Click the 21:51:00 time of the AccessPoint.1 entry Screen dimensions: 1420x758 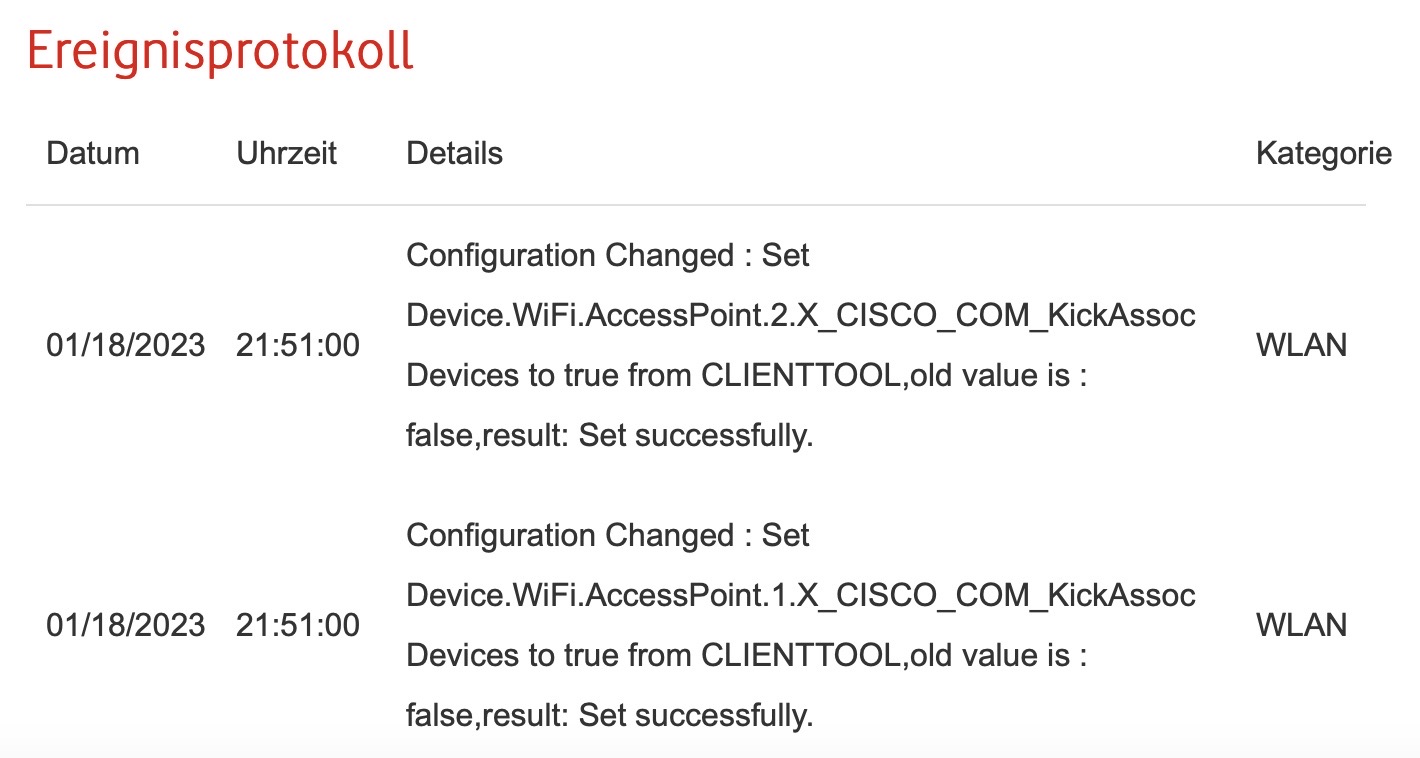pos(298,626)
